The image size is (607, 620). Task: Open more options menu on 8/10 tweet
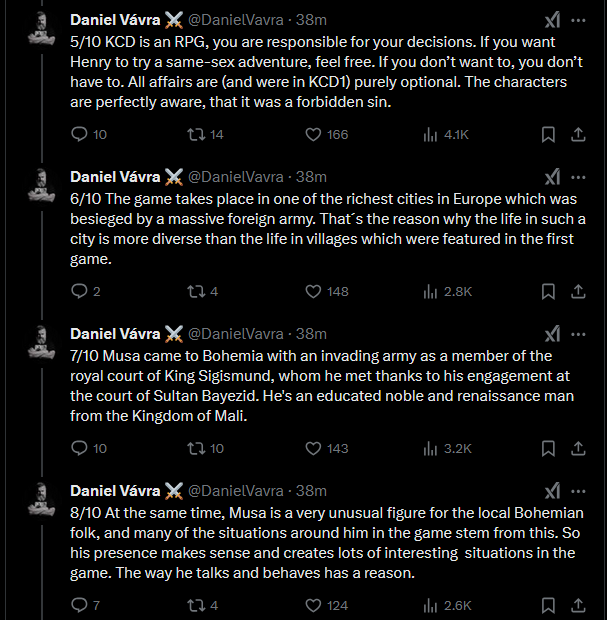[x=579, y=491]
